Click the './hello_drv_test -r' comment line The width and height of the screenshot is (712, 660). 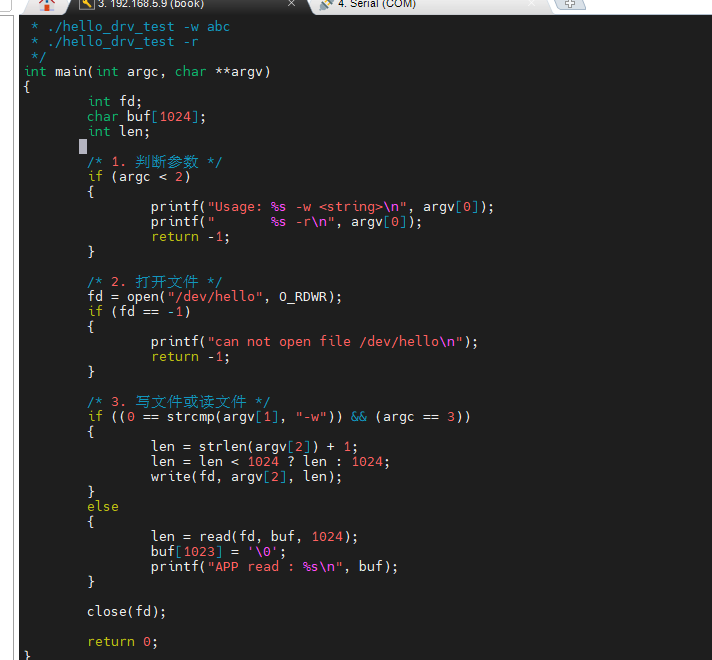coord(114,42)
